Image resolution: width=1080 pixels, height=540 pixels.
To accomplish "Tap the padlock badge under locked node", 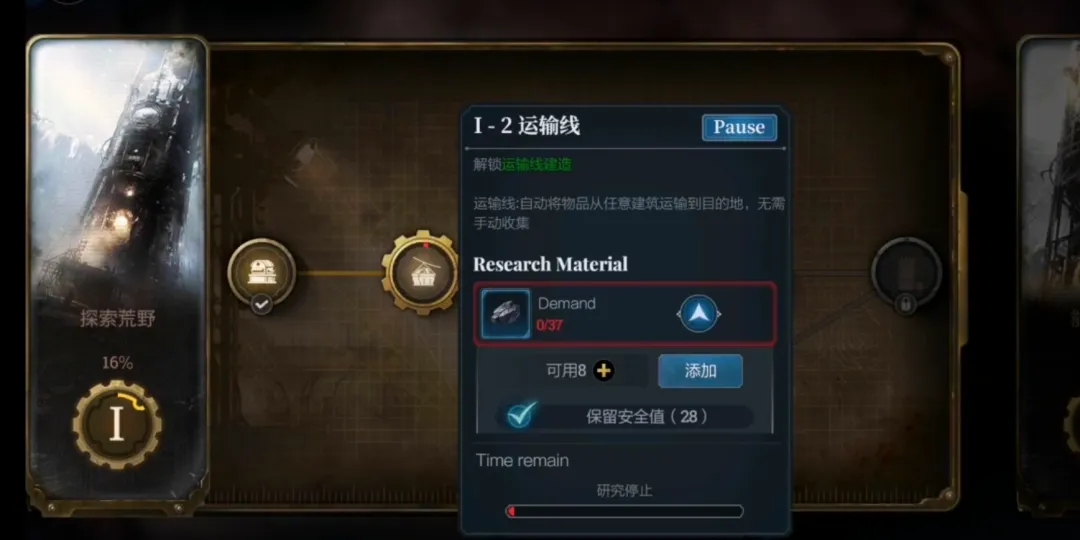I will click(906, 303).
